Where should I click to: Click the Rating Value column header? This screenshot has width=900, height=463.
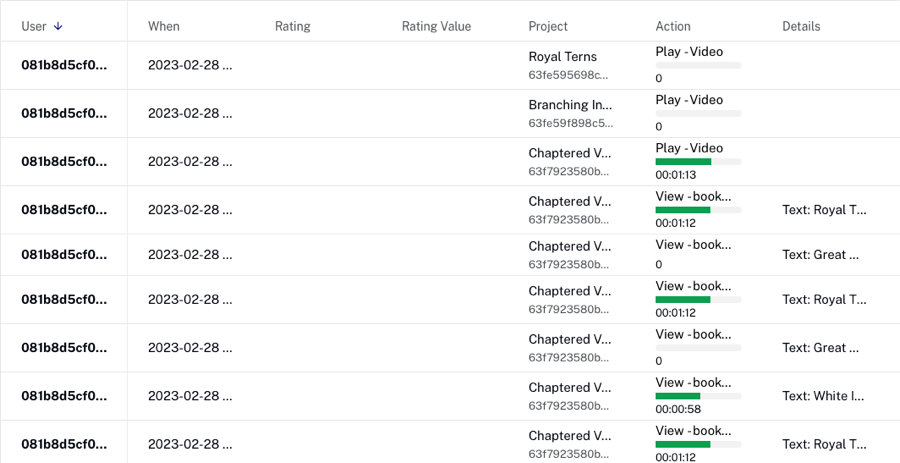point(436,26)
